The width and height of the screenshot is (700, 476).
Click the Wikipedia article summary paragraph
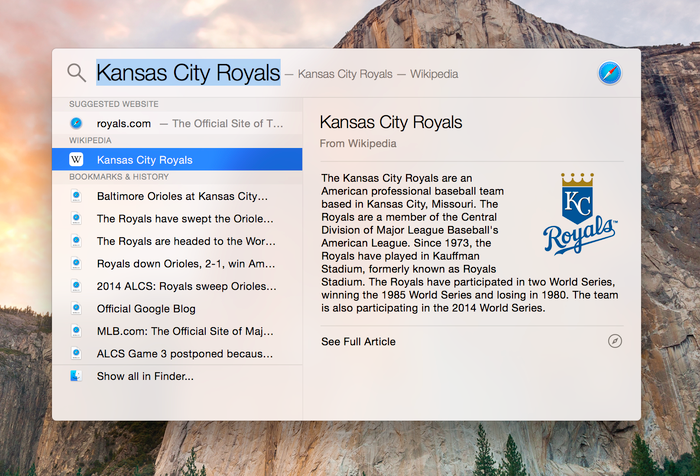[x=470, y=243]
